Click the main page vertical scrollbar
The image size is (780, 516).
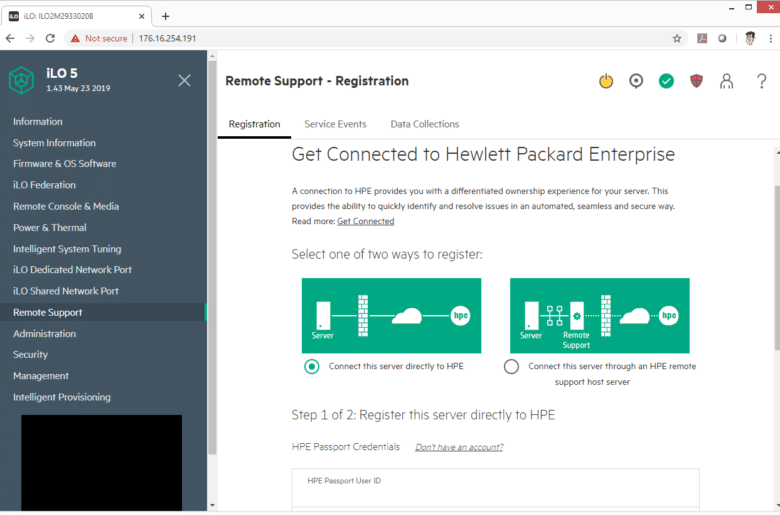pyautogui.click(x=777, y=268)
